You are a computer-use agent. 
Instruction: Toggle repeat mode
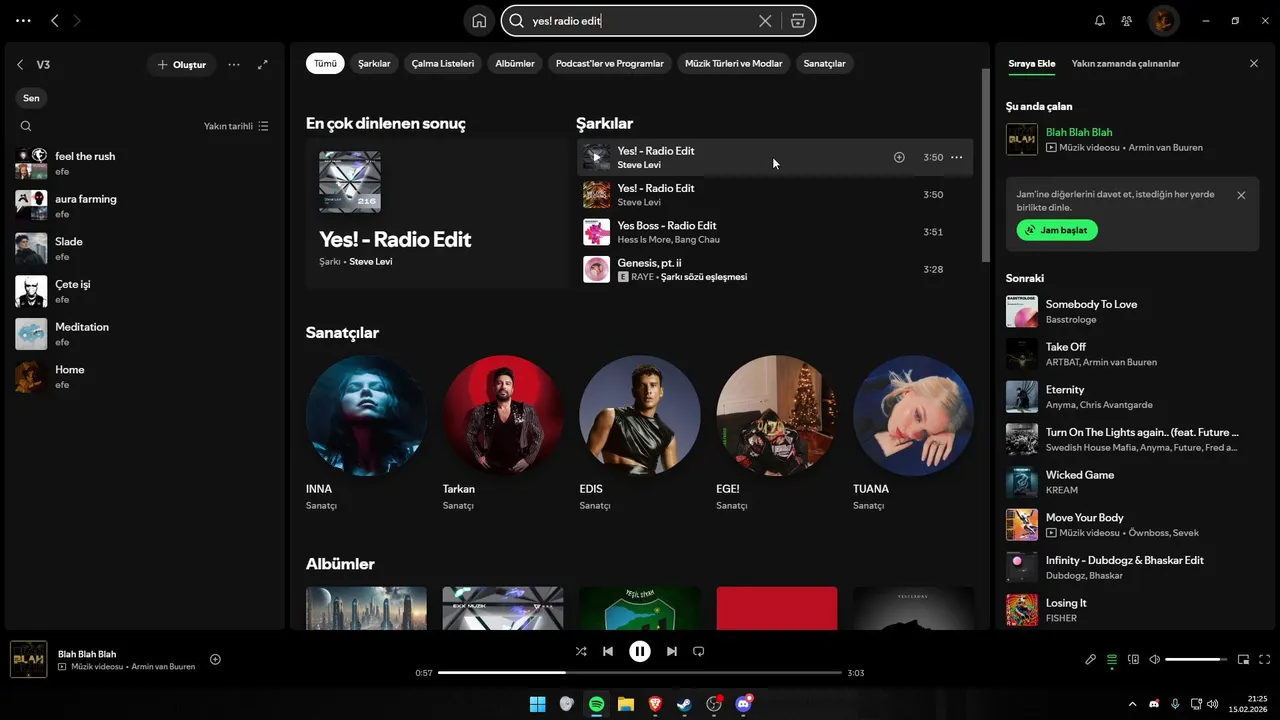pos(699,651)
